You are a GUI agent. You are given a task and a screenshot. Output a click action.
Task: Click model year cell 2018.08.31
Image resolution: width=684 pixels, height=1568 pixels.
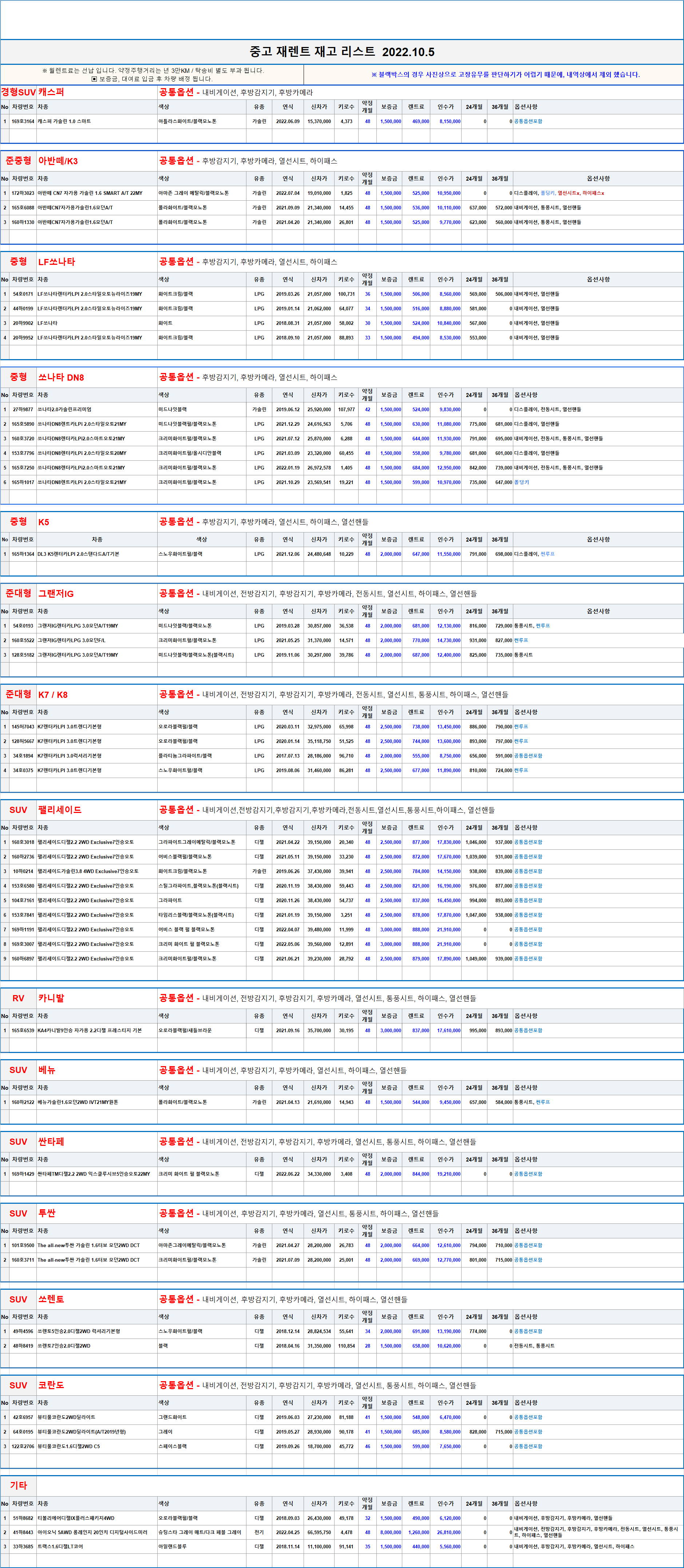pos(288,323)
